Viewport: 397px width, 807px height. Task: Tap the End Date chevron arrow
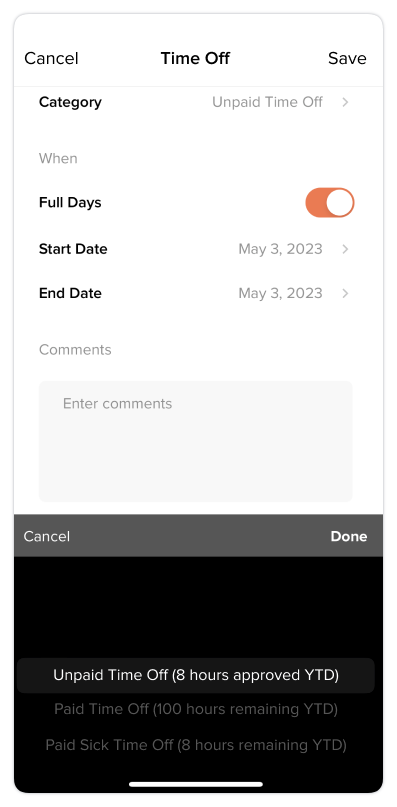click(345, 293)
